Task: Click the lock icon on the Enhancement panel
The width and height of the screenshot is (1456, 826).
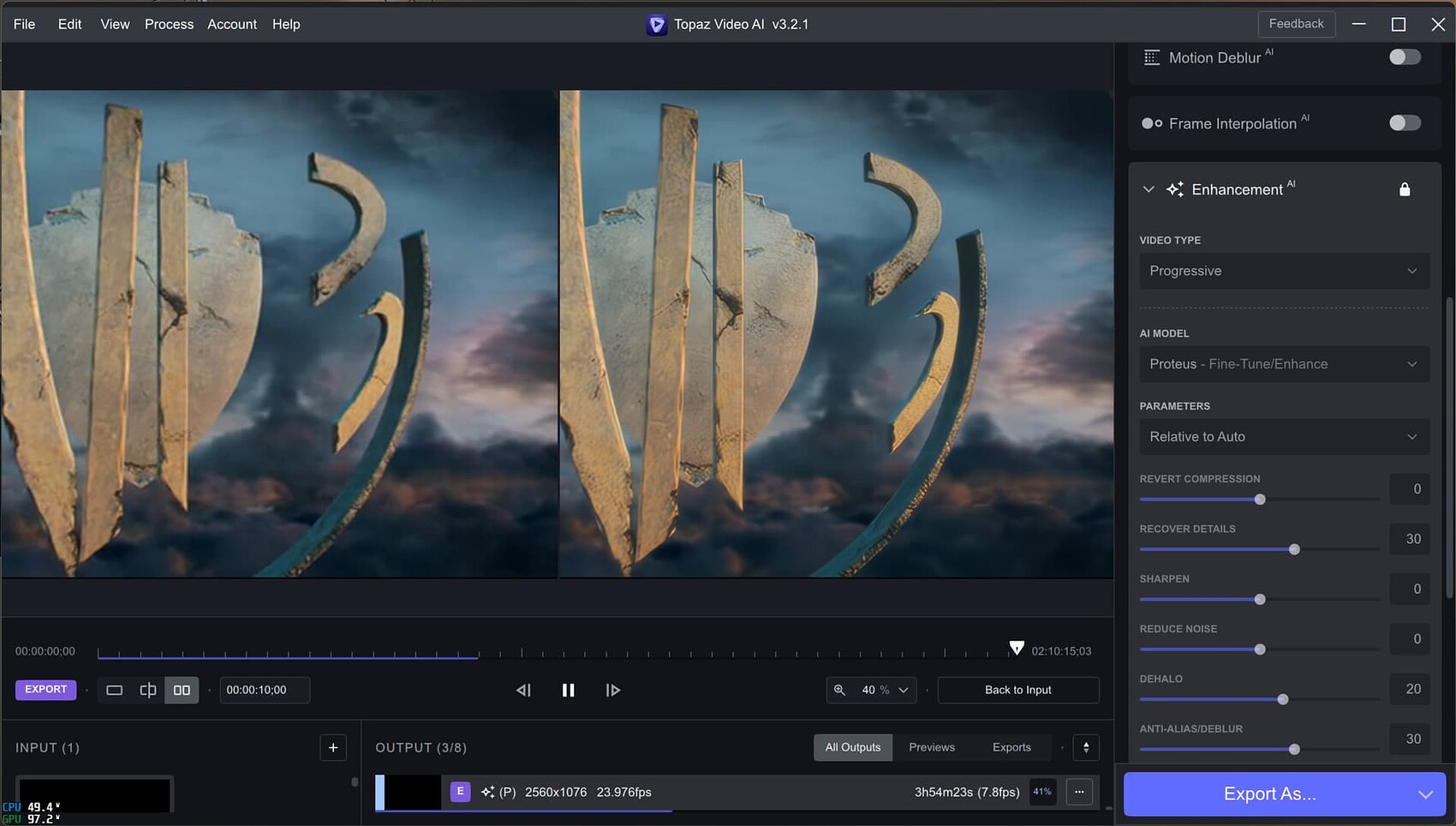Action: coord(1404,189)
